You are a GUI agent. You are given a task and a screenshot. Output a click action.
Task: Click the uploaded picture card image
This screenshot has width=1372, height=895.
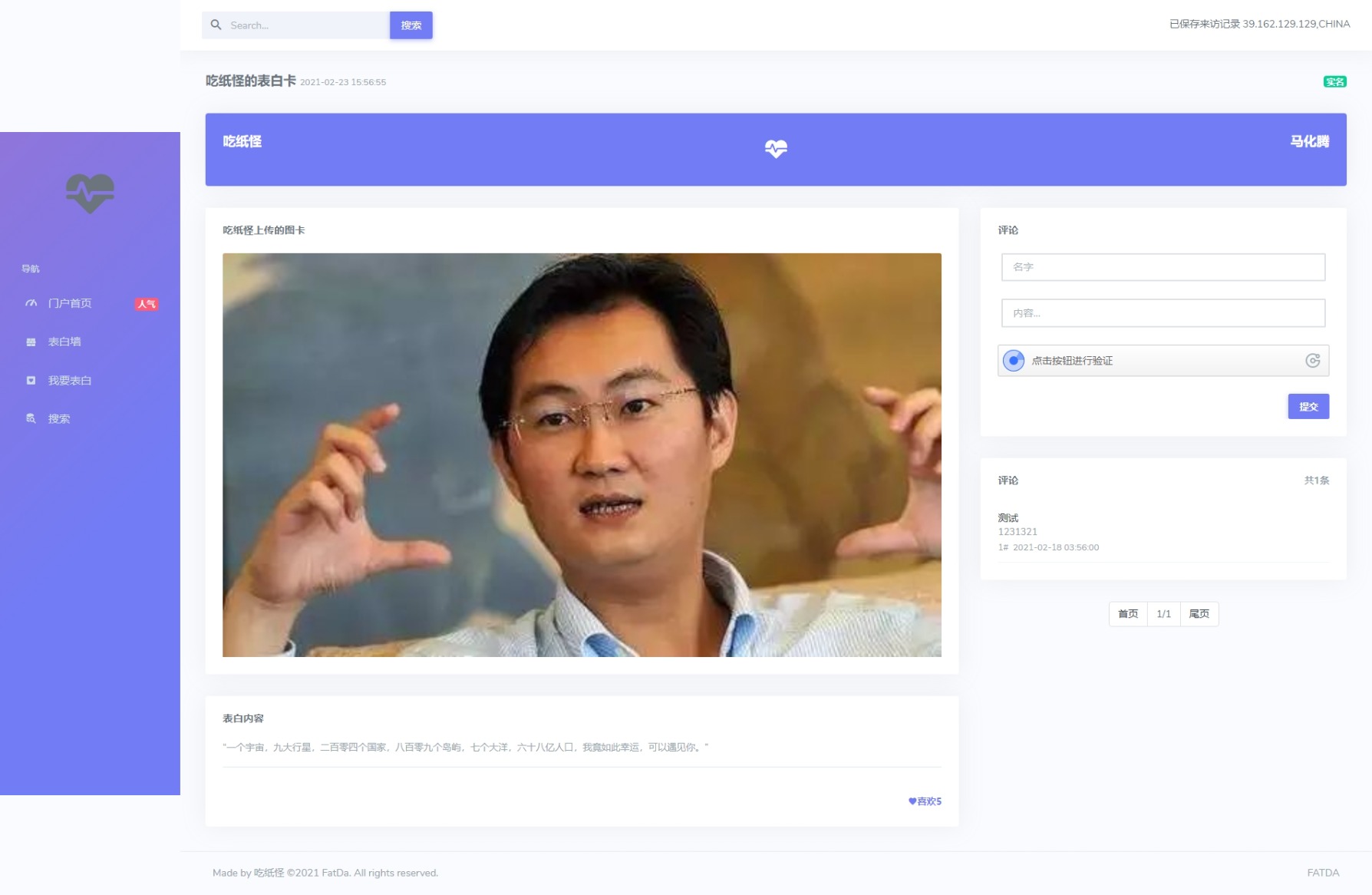582,454
